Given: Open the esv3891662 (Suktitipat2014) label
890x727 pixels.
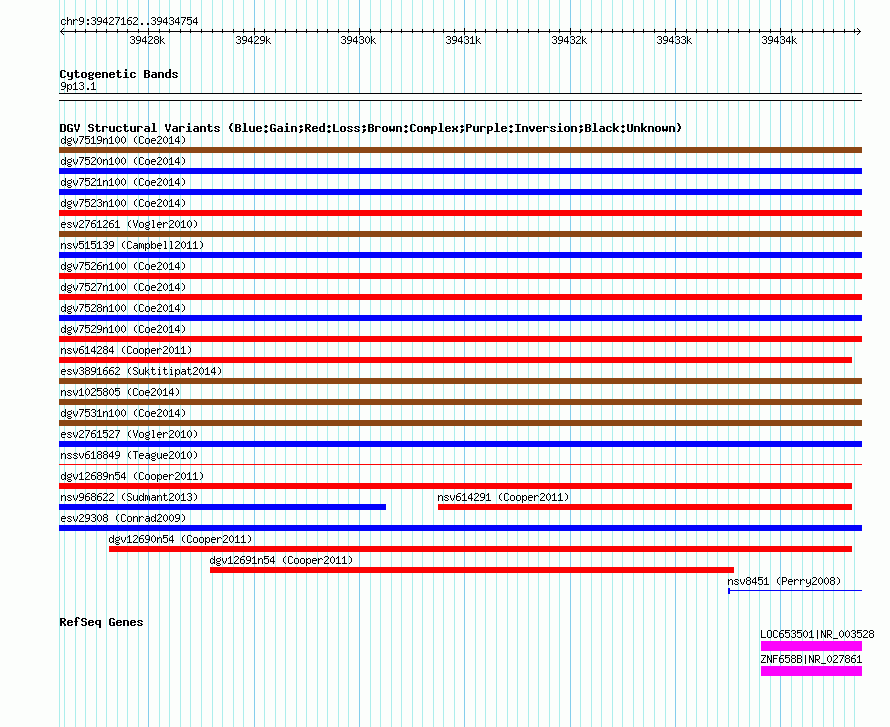Looking at the screenshot, I should click(x=141, y=371).
